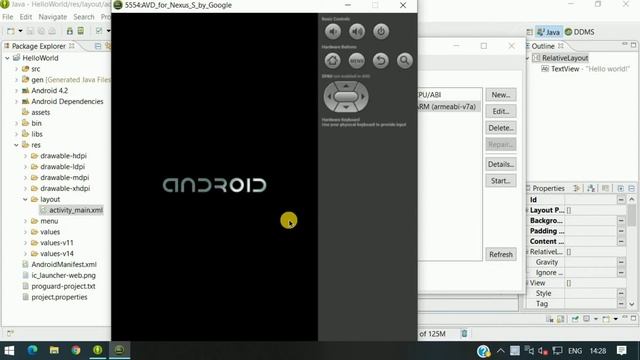Select the ARM (armeabi-v7a) row in the AVD list
The height and width of the screenshot is (360, 640).
[449, 107]
